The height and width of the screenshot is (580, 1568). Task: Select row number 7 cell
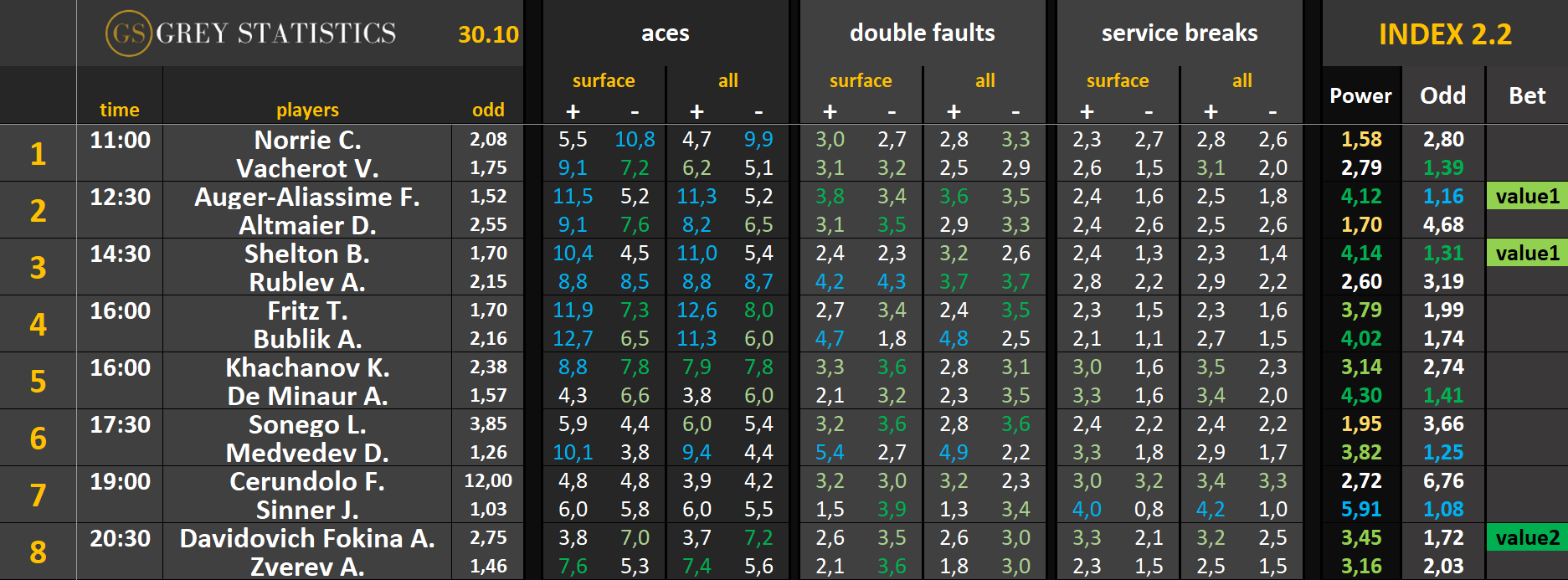pos(38,495)
